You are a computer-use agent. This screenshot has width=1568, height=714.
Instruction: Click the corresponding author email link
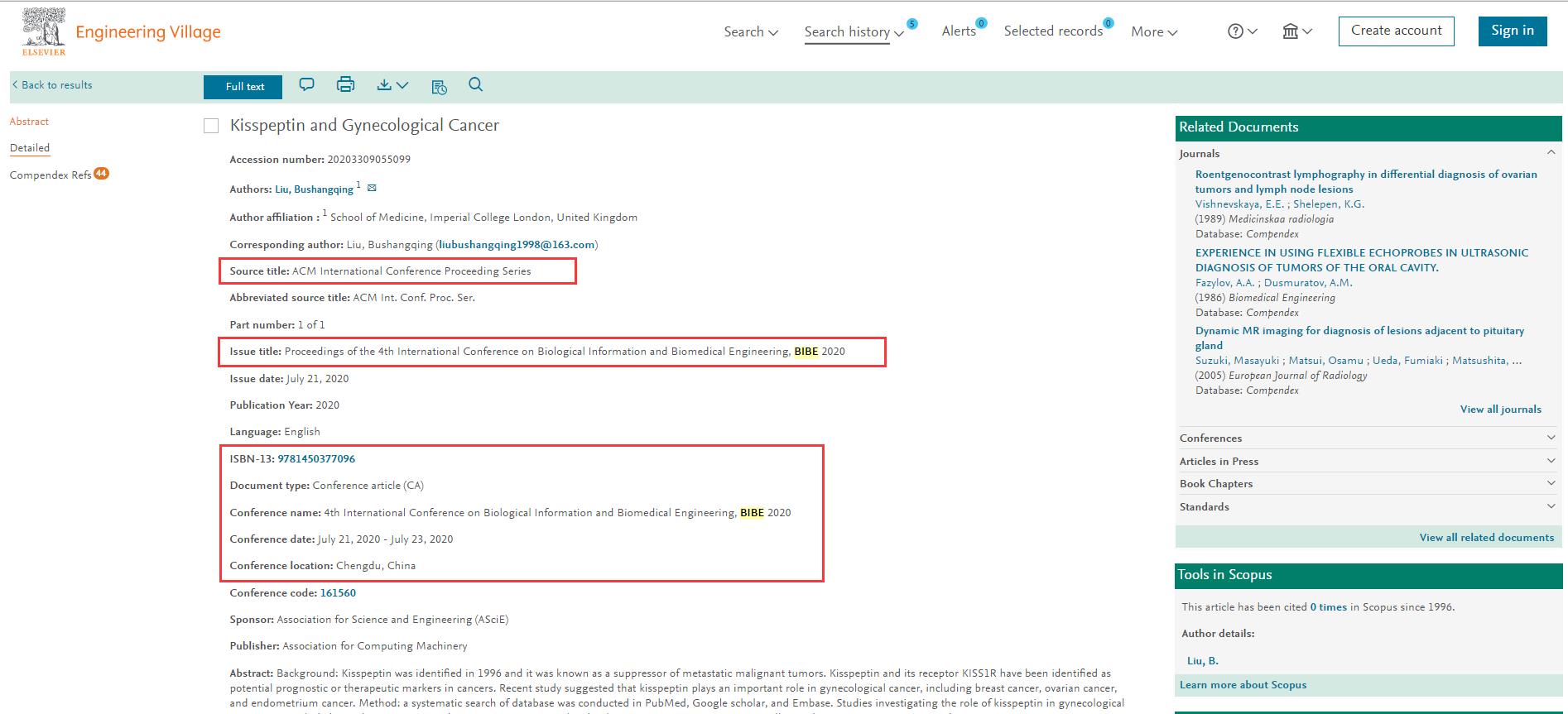(x=517, y=245)
